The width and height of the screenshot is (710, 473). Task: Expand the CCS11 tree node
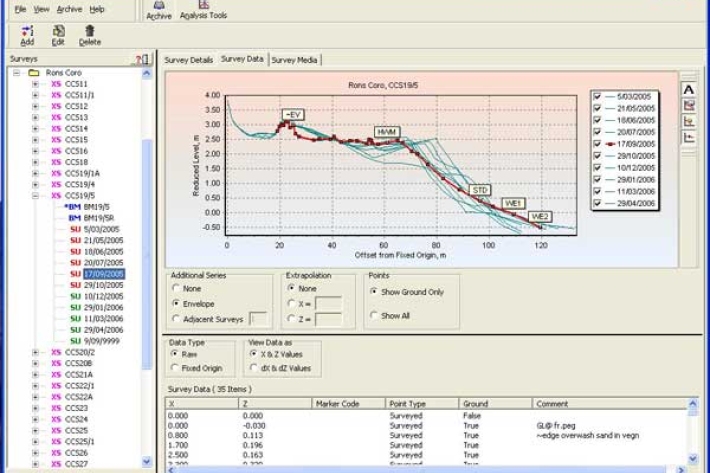tap(36, 84)
